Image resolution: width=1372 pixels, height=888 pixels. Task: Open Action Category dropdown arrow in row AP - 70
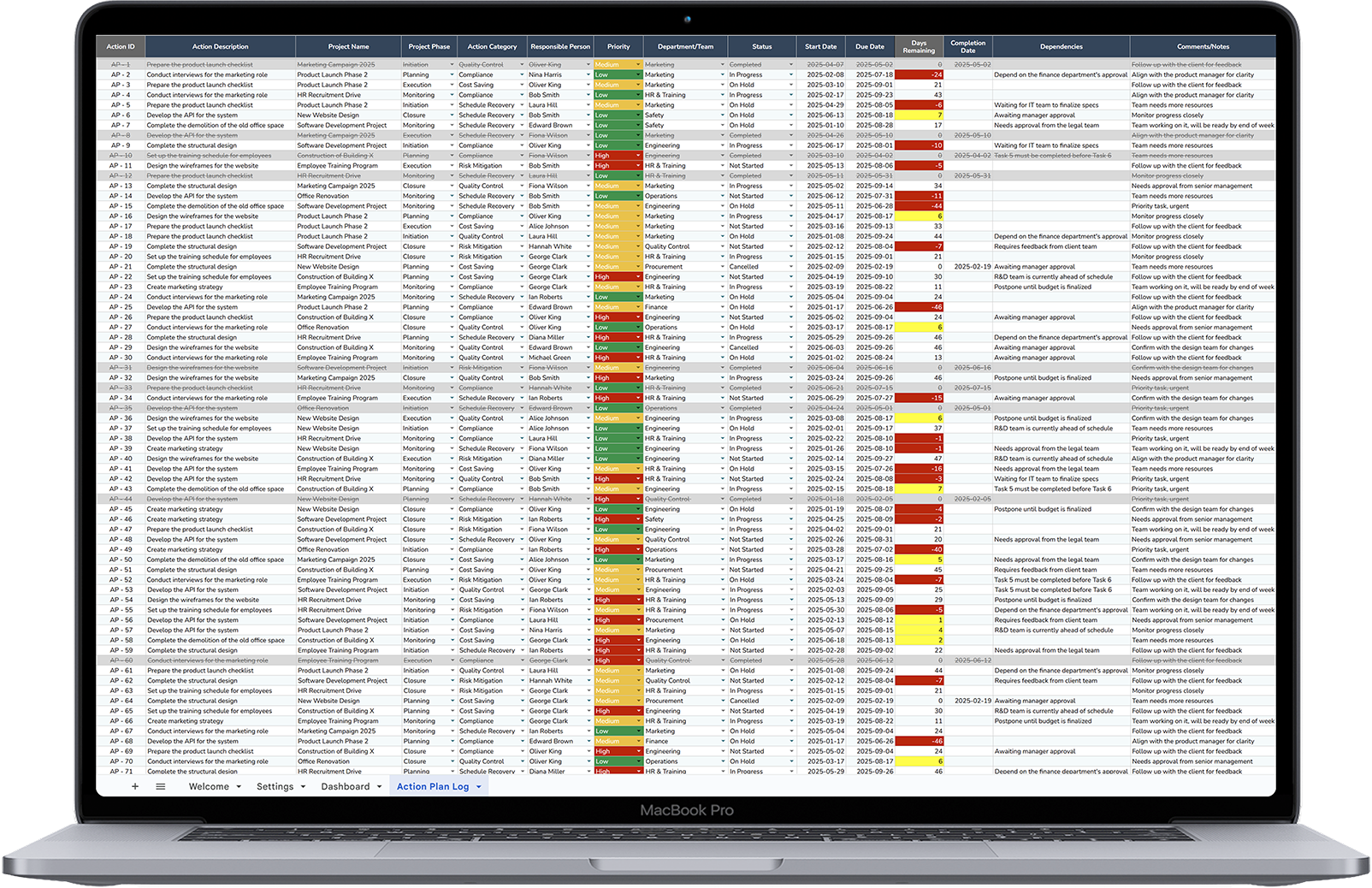tap(523, 761)
